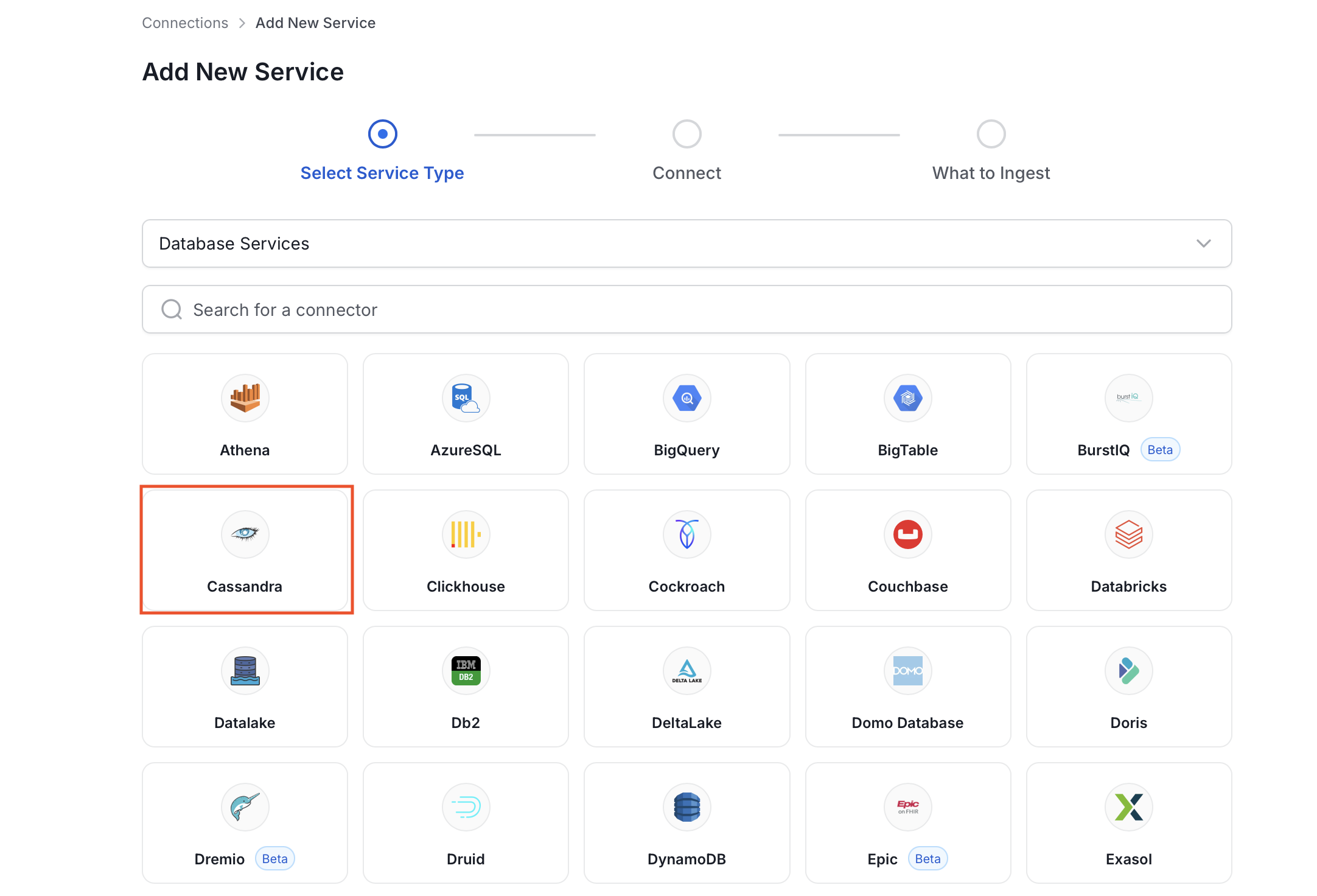Click the Beta badge next to Dremio

(x=275, y=859)
